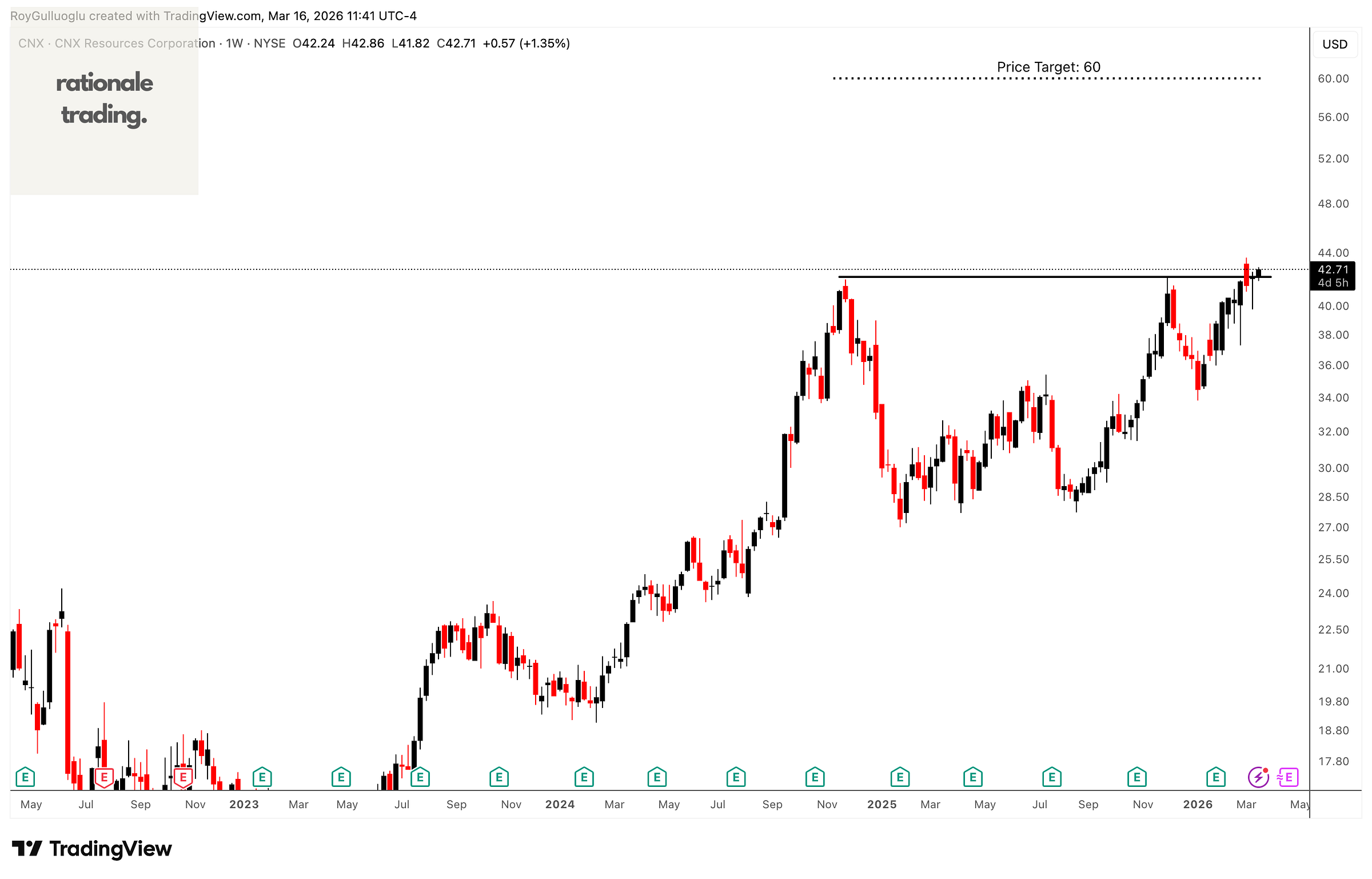
Task: Click the earnings marker above the 2025 label
Action: click(900, 777)
